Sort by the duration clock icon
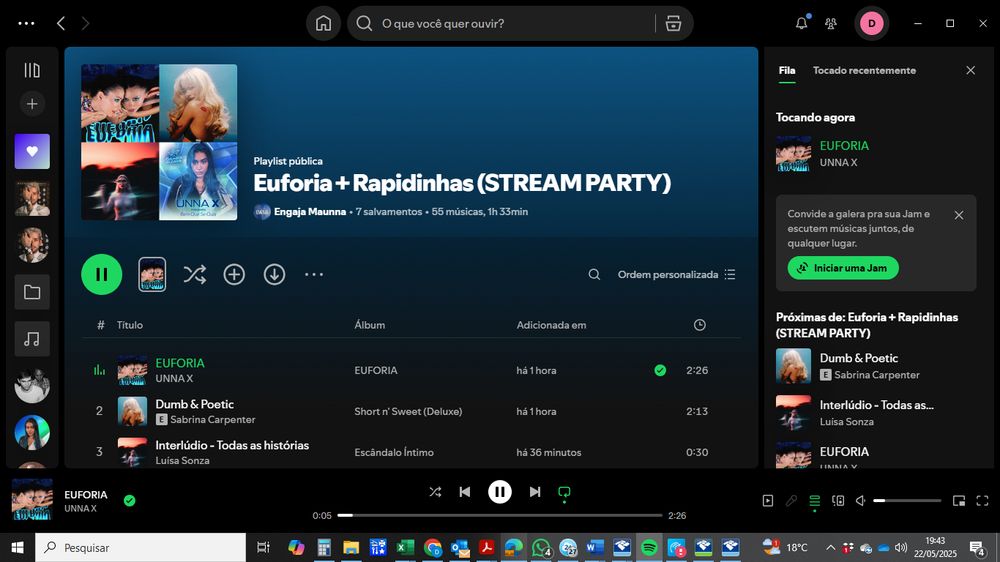The width and height of the screenshot is (1000, 562). (x=700, y=325)
